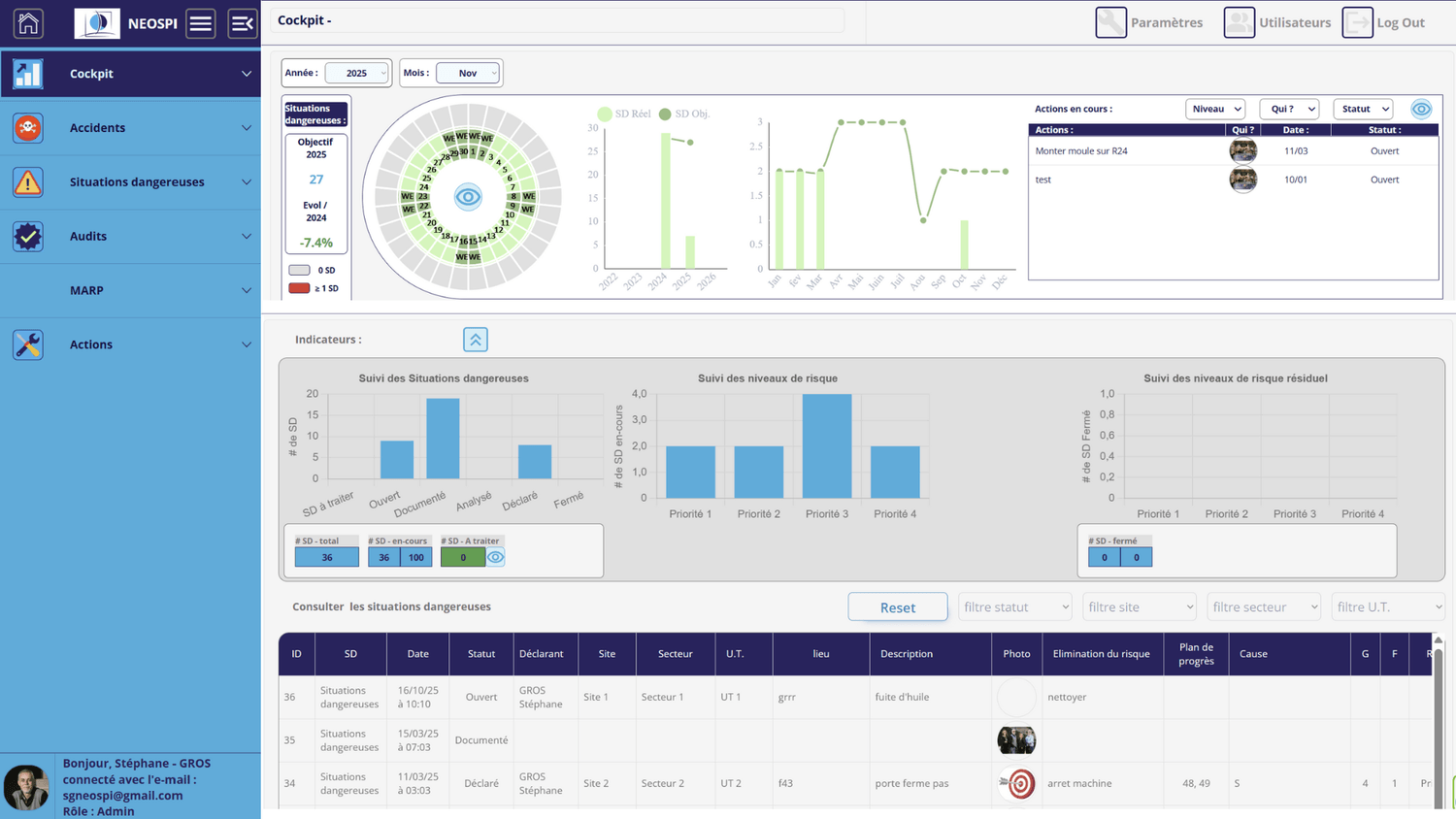Image resolution: width=1456 pixels, height=819 pixels.
Task: Open the Année 2025 dropdown
Action: (356, 73)
